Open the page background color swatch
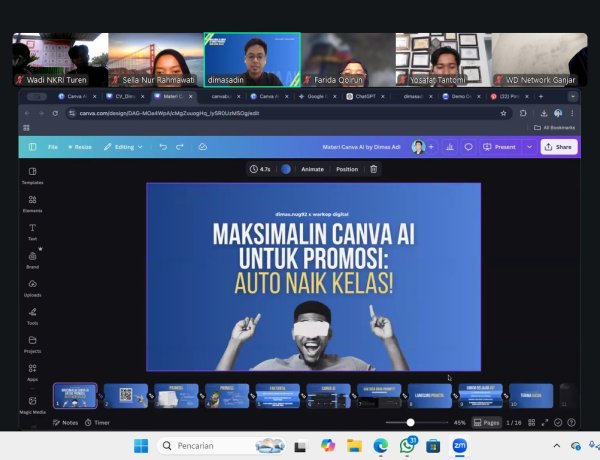Screen dimensions: 600x460 click(286, 169)
